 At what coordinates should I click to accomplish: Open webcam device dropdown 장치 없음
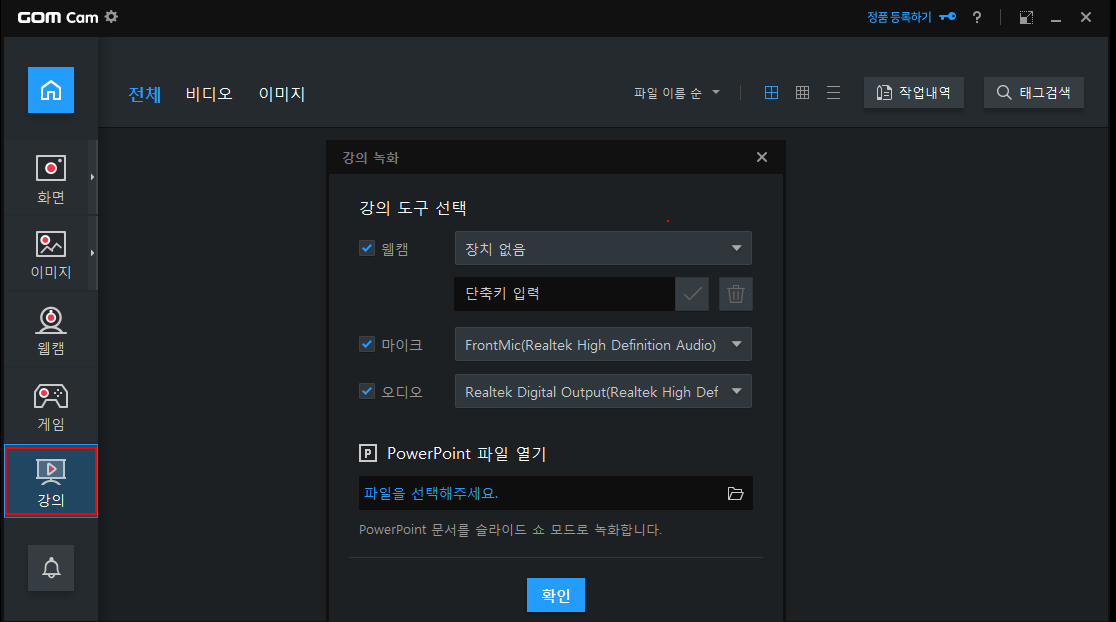[x=603, y=248]
